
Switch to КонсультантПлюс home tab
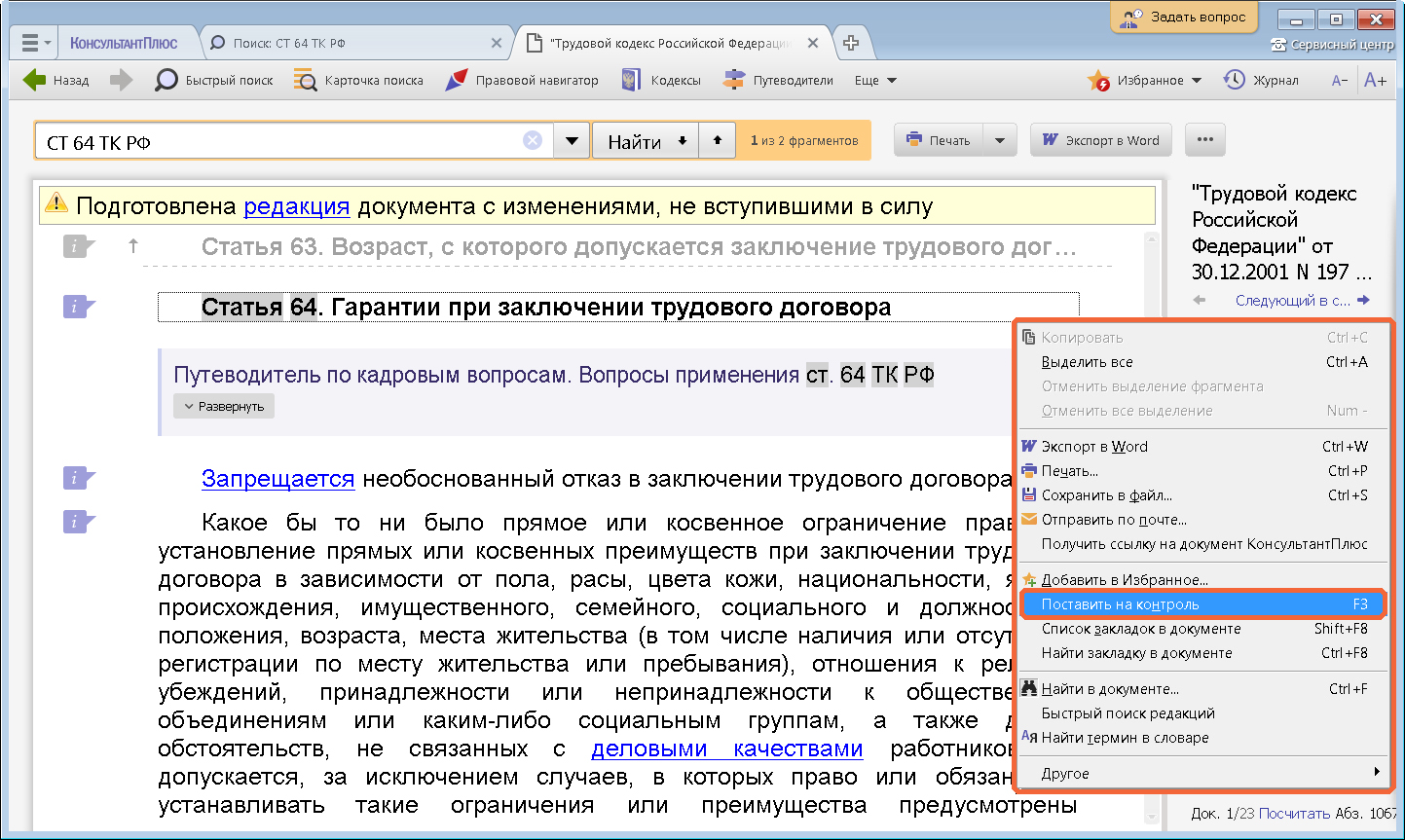124,43
